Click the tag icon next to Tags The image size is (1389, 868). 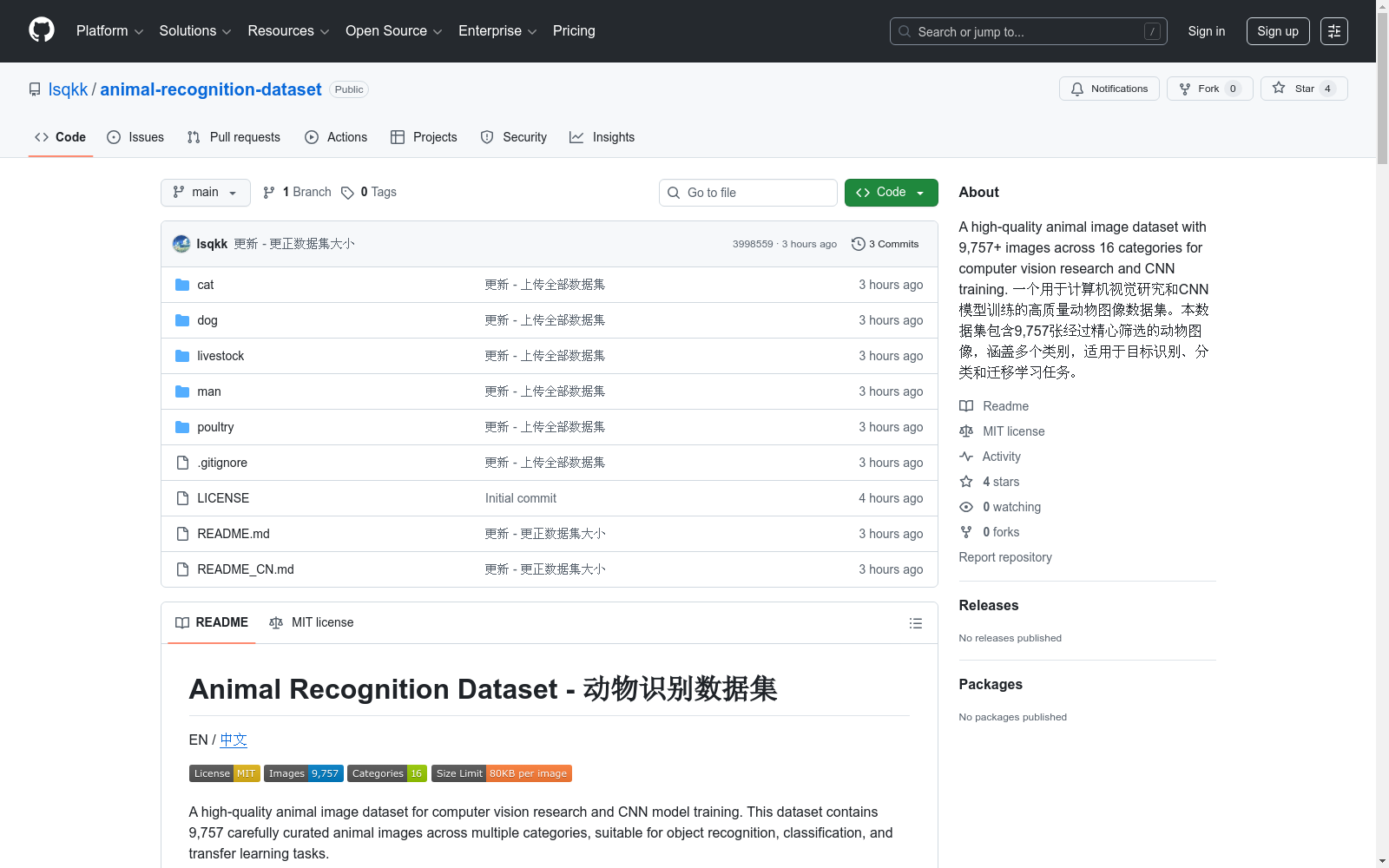347,193
